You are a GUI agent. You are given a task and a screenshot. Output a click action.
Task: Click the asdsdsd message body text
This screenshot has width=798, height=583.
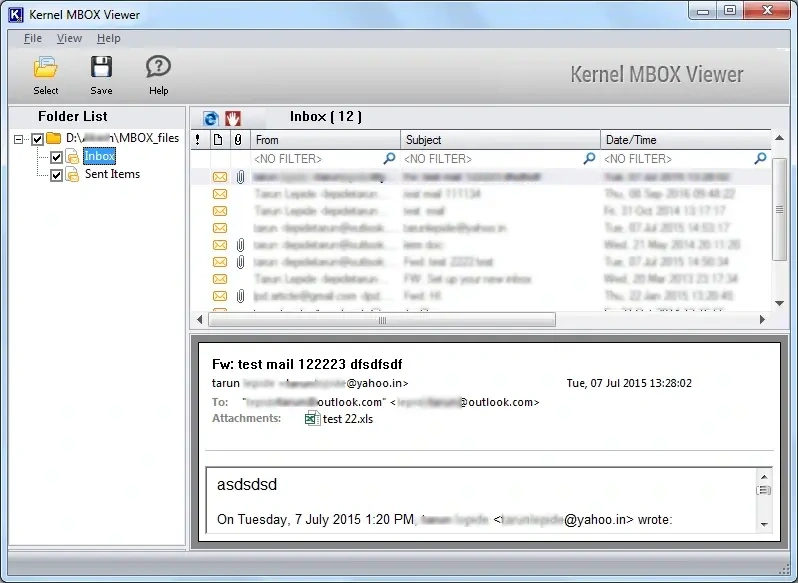(x=247, y=484)
